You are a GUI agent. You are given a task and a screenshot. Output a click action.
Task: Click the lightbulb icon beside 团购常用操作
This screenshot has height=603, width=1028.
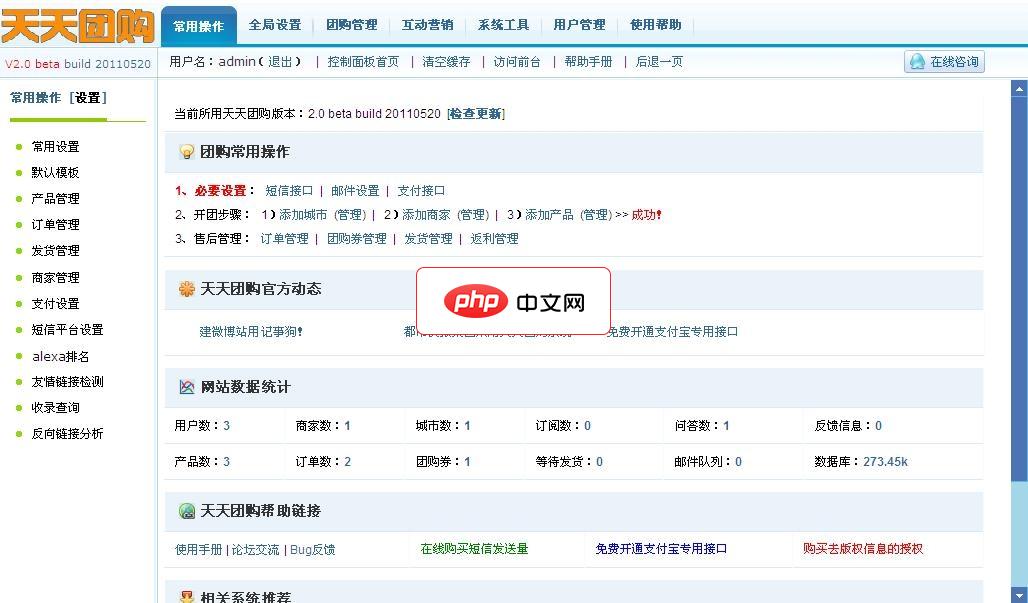186,152
